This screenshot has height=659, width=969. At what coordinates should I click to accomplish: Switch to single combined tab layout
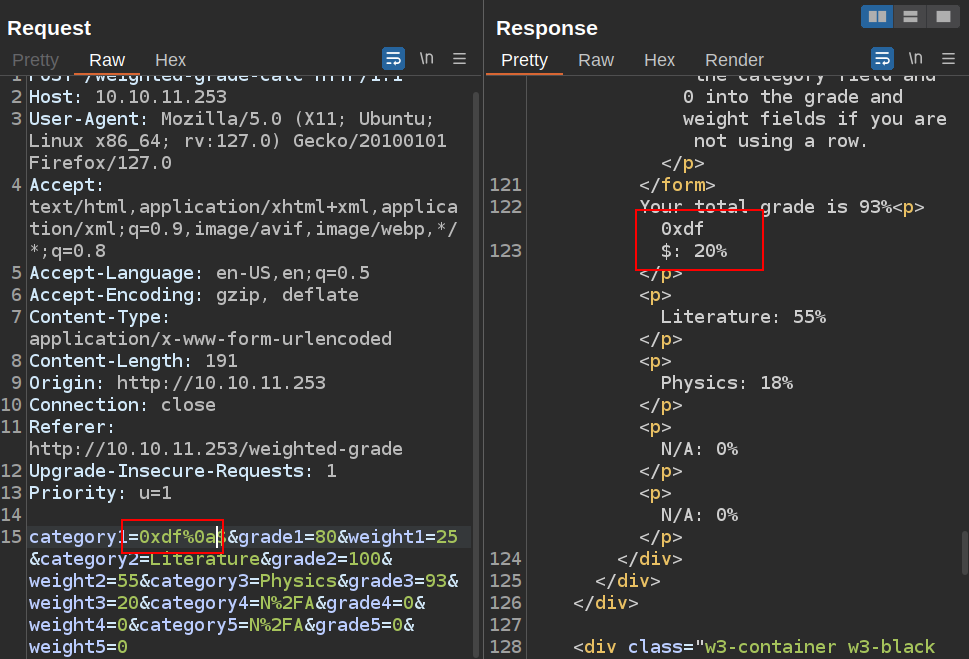pyautogui.click(x=942, y=16)
